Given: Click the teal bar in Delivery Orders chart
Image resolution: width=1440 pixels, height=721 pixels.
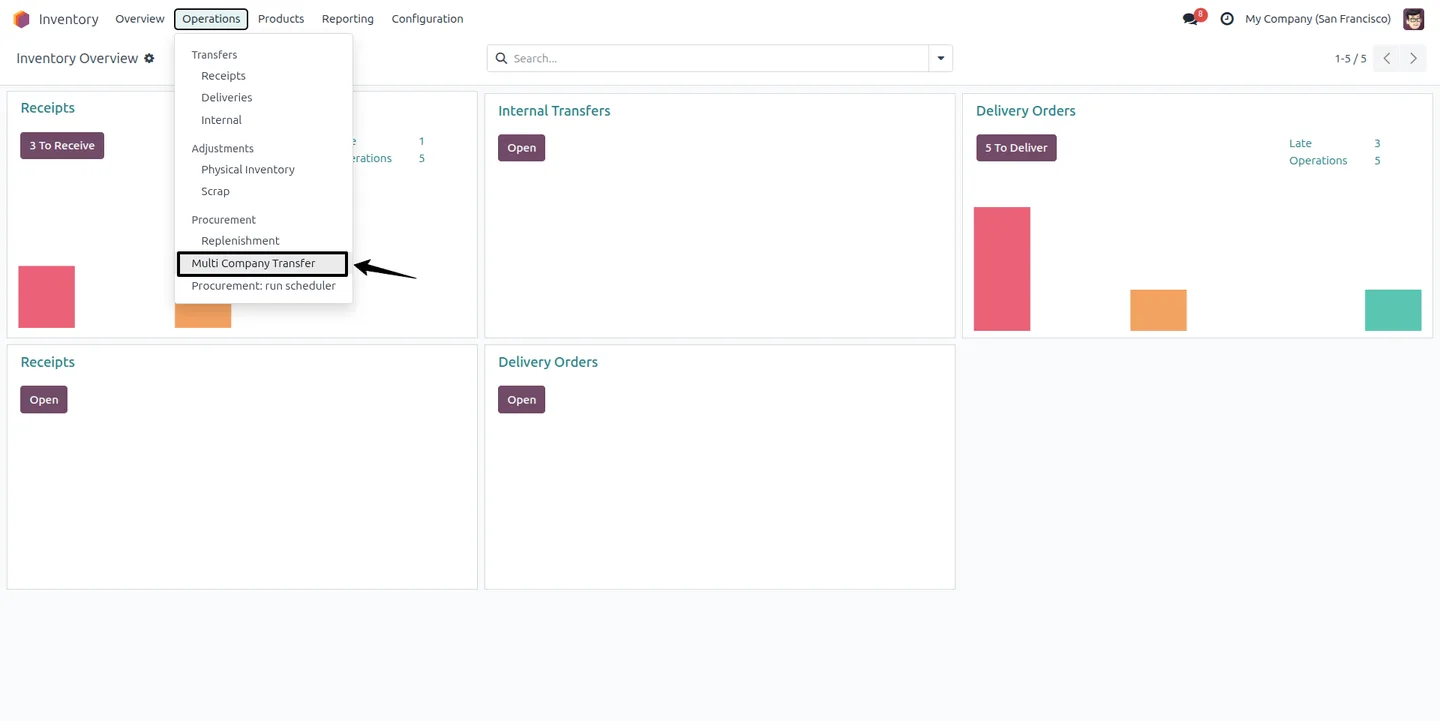Looking at the screenshot, I should 1393,310.
